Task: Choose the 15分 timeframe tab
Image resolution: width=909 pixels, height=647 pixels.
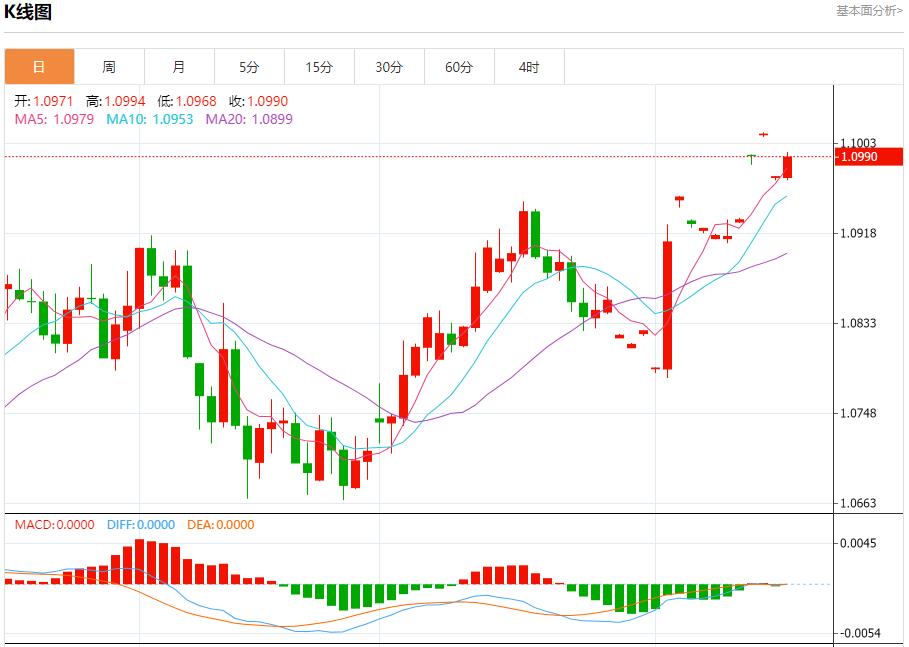Action: pos(319,67)
